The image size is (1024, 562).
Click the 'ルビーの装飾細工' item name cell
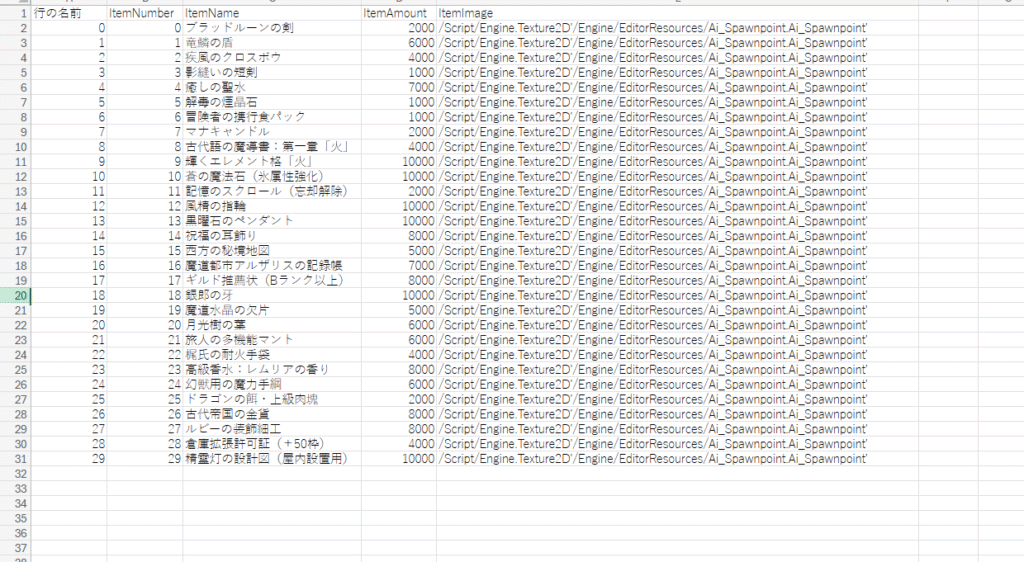point(272,429)
